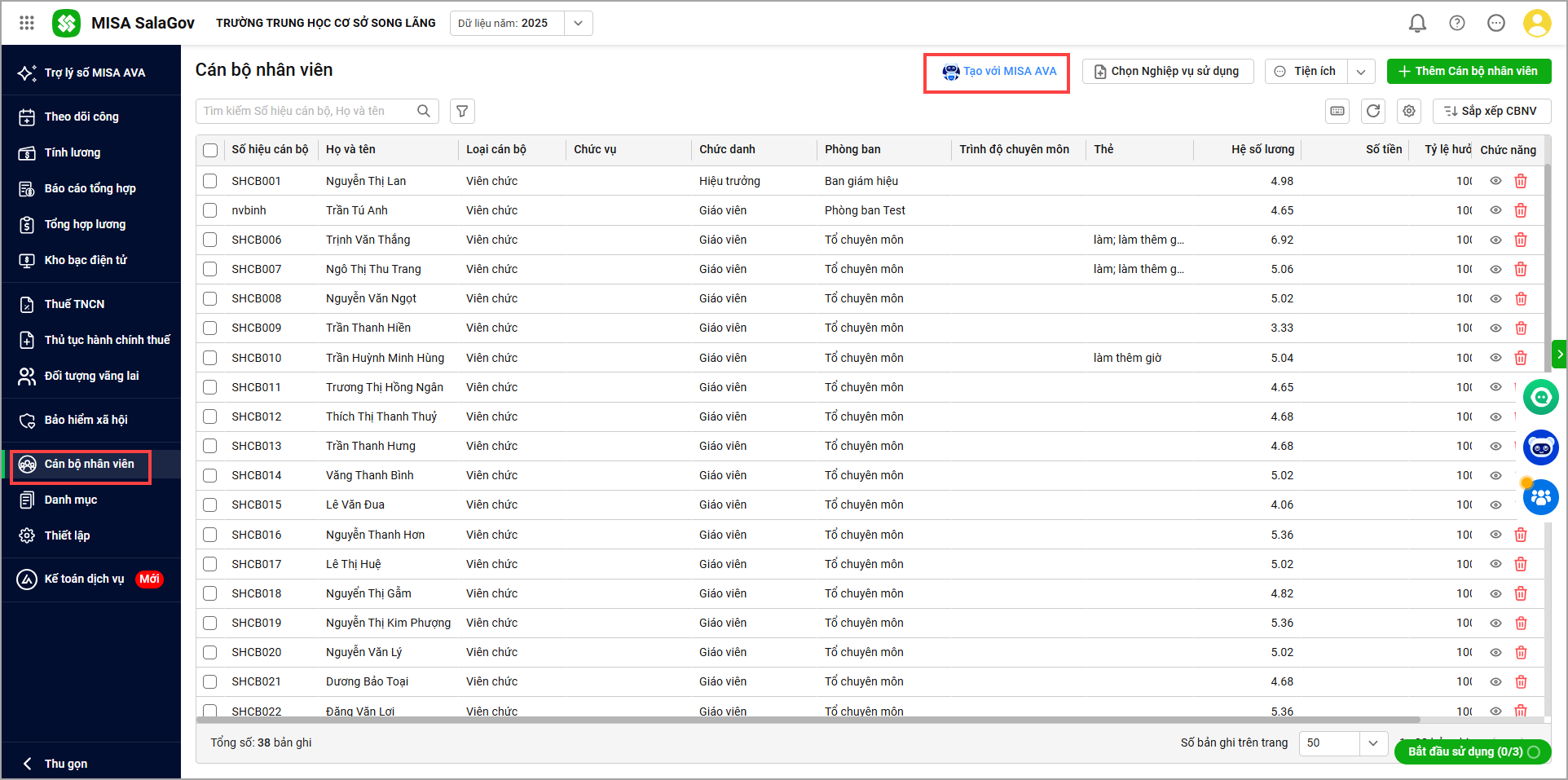Image resolution: width=1568 pixels, height=780 pixels.
Task: Open the notifications bell
Action: pyautogui.click(x=1417, y=23)
